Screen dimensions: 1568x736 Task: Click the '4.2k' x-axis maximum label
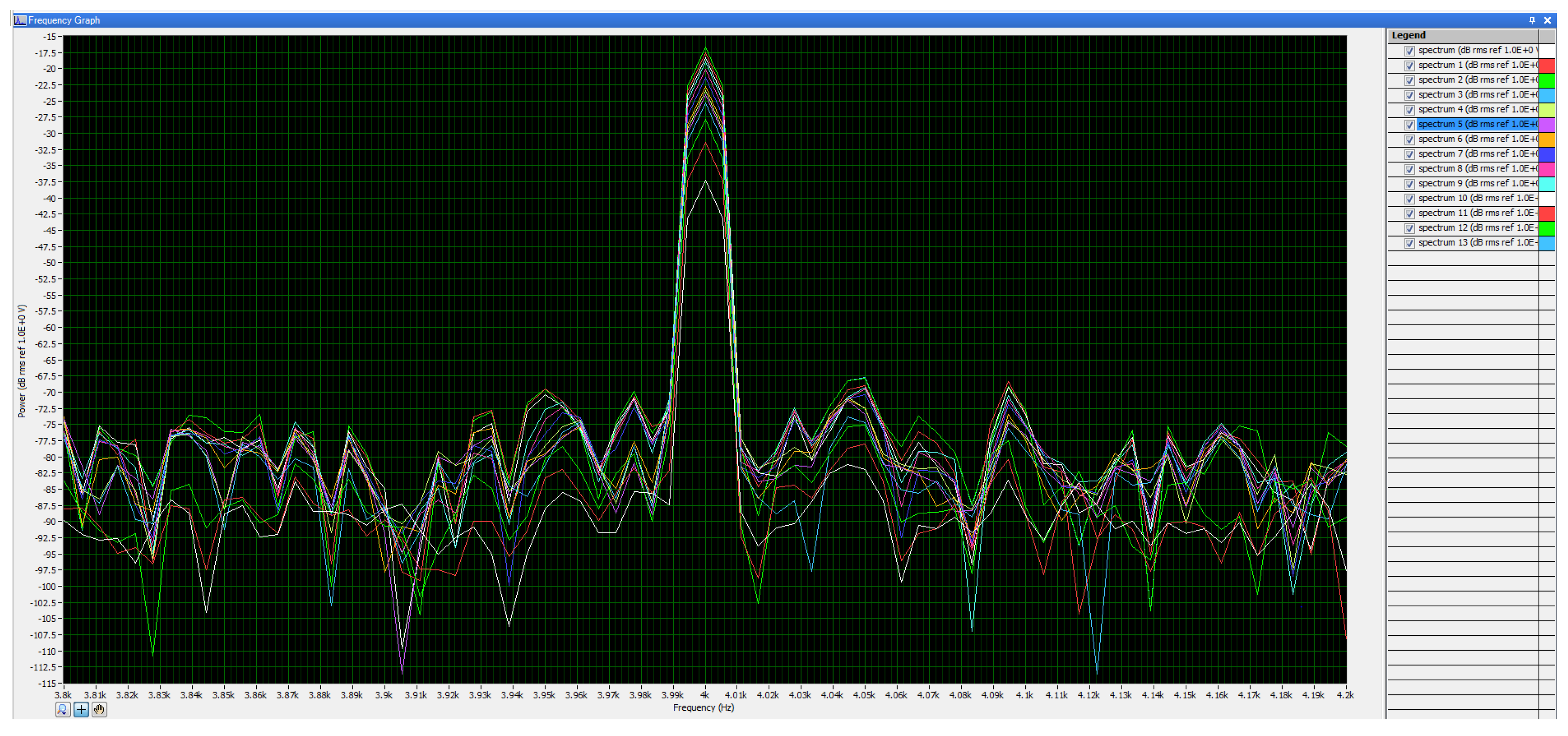click(x=1345, y=694)
